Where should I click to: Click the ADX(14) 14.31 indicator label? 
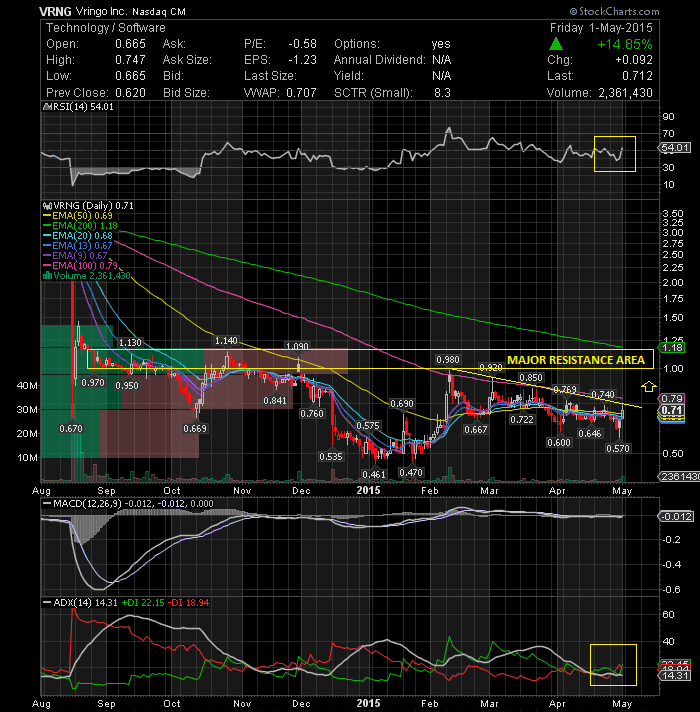80,603
